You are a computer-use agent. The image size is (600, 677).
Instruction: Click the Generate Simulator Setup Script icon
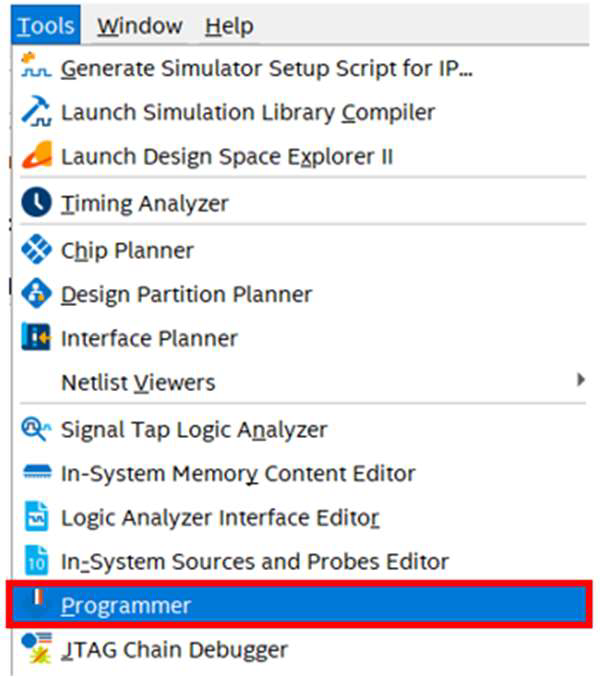pos(35,69)
